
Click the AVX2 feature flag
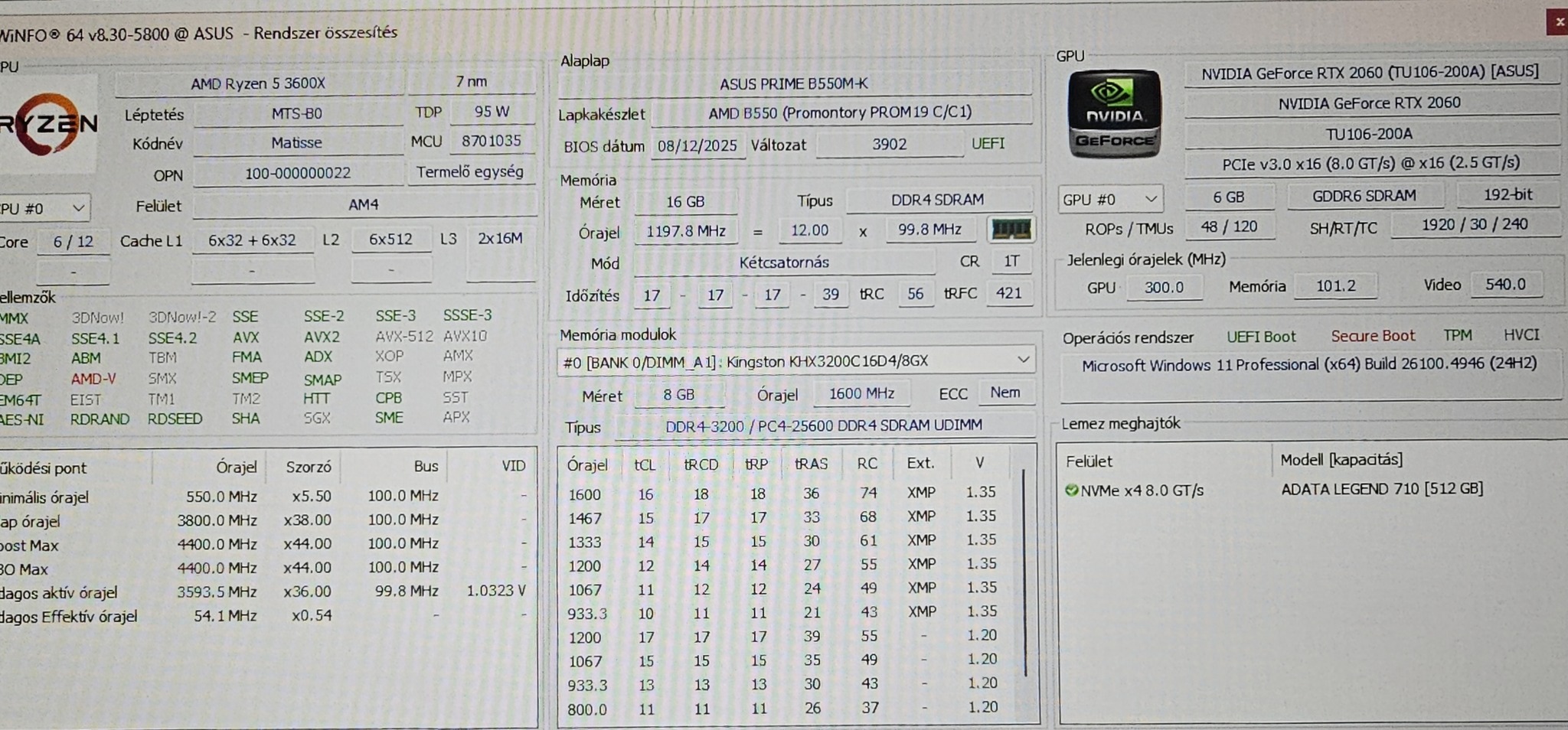(322, 337)
